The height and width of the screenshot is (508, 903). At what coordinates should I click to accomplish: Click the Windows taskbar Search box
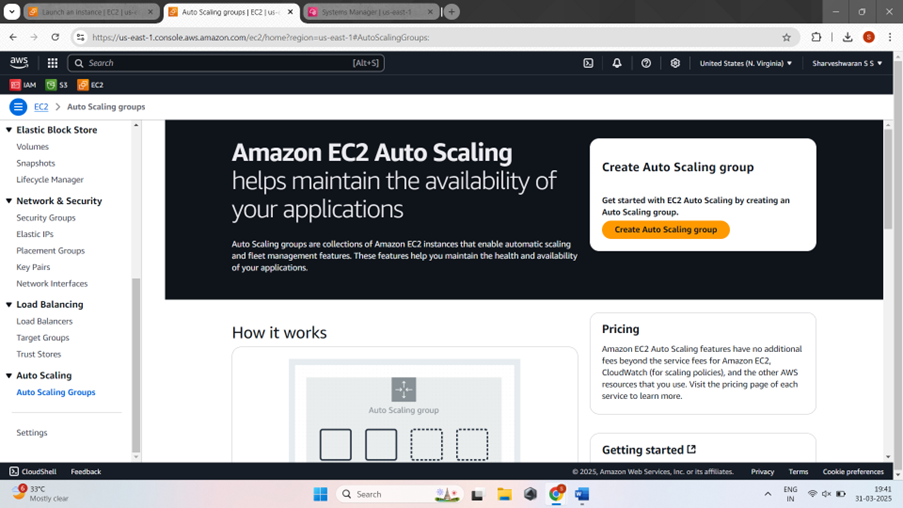400,494
